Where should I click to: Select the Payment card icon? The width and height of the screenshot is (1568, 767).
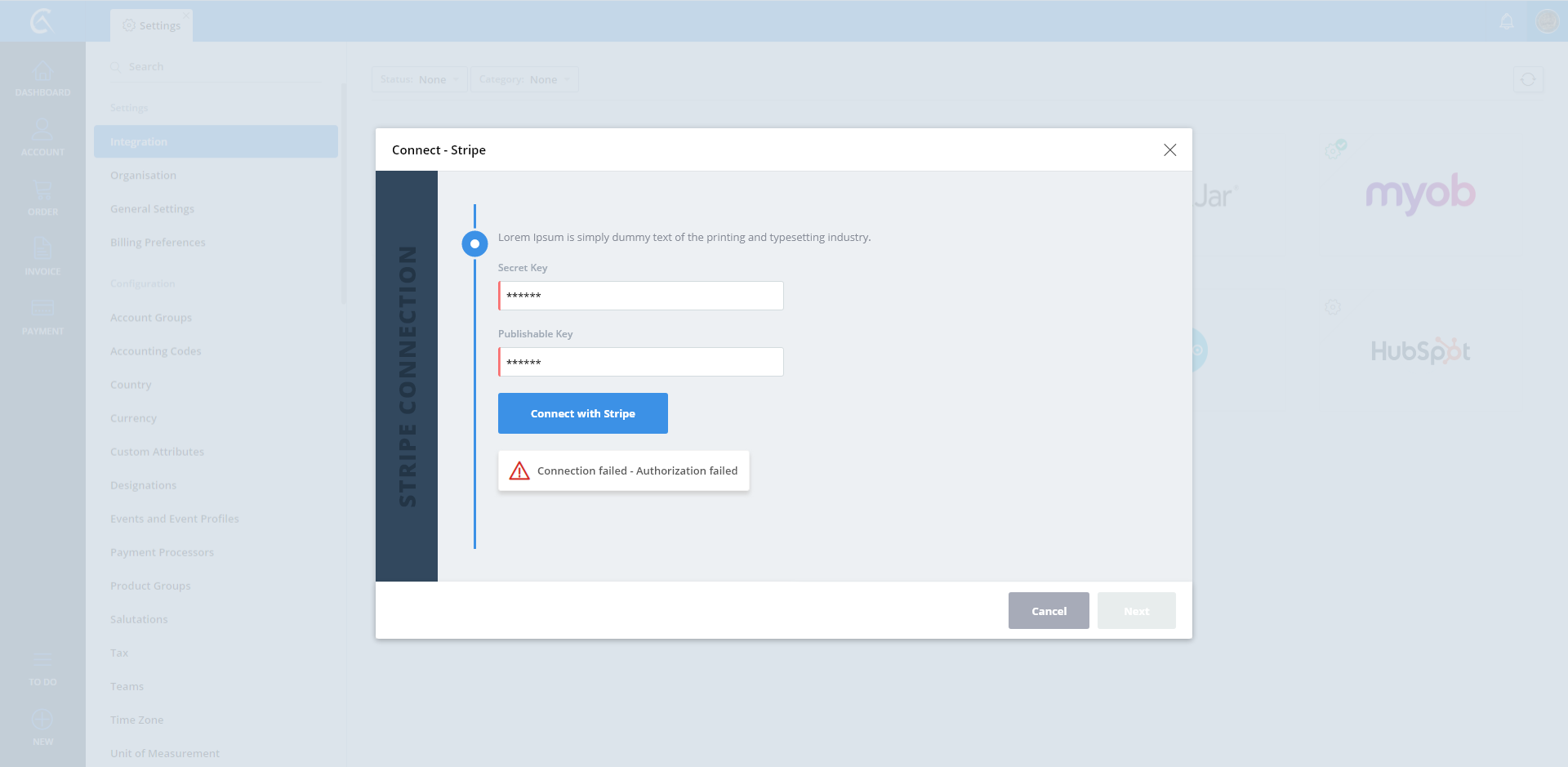point(42,309)
